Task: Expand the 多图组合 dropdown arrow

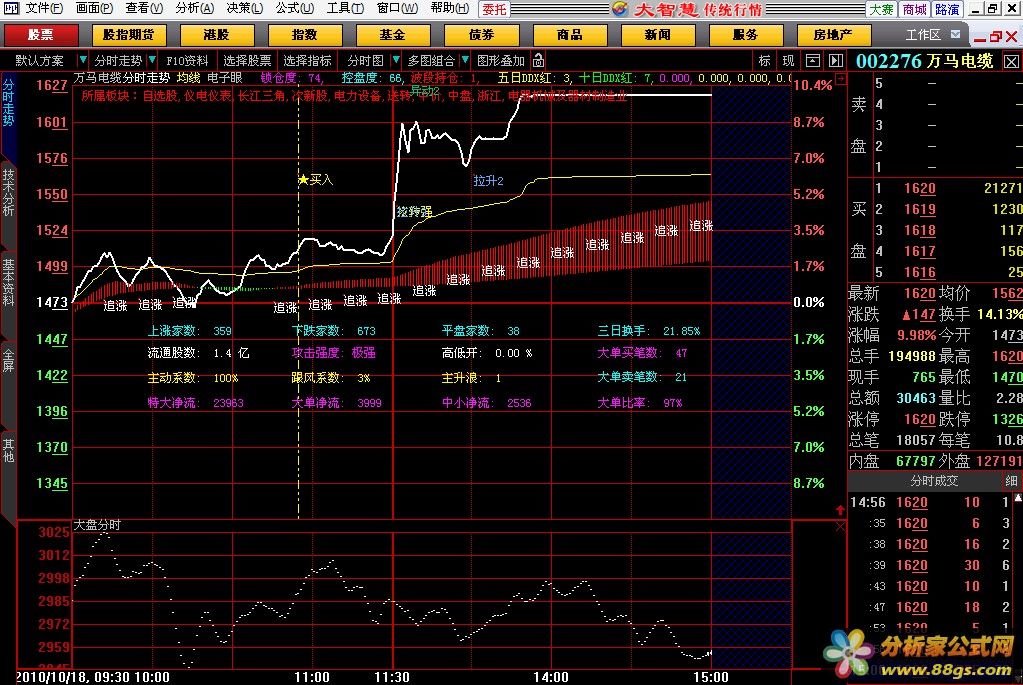Action: point(465,60)
